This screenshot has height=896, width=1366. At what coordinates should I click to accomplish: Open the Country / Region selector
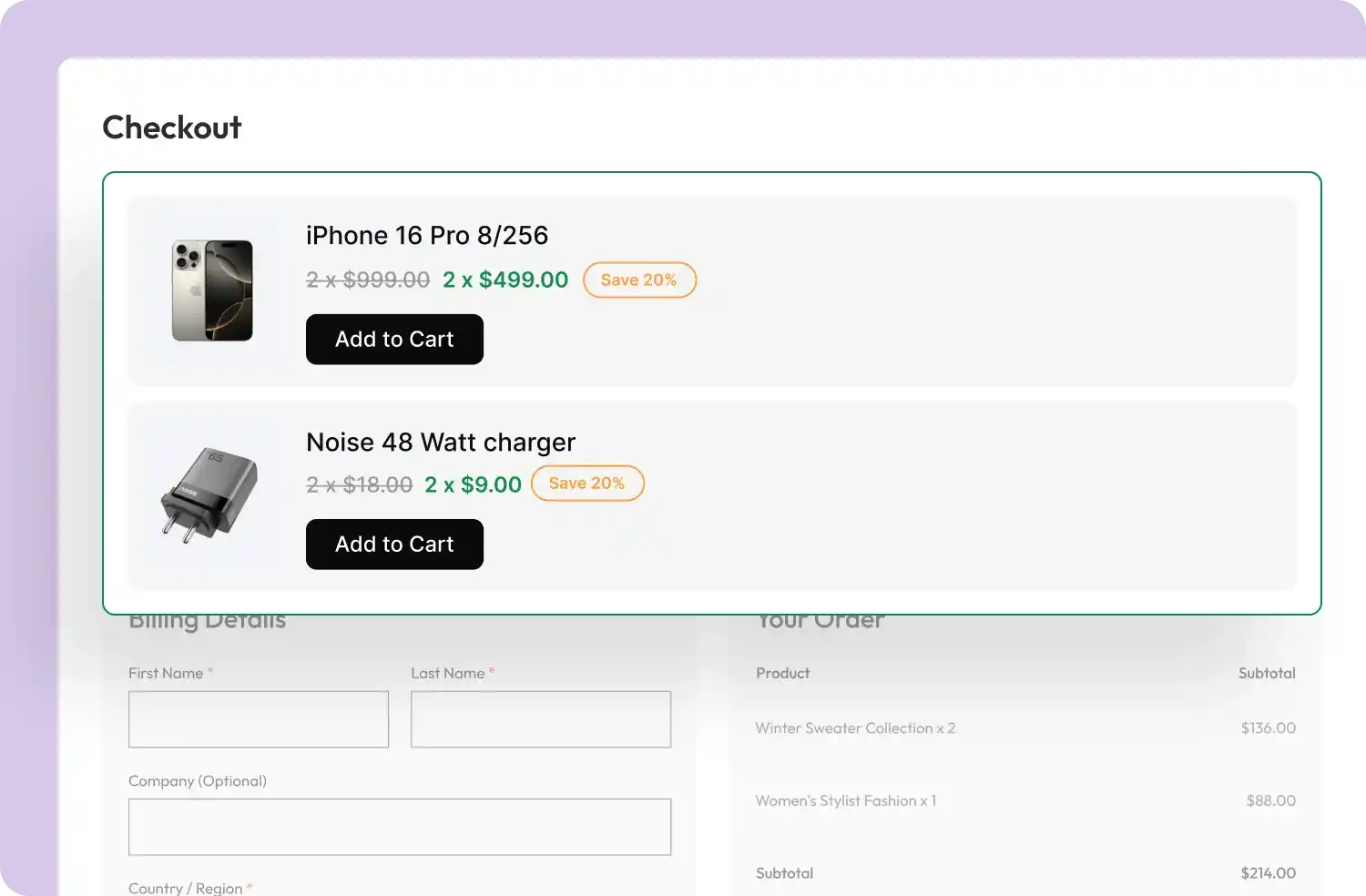(x=187, y=887)
